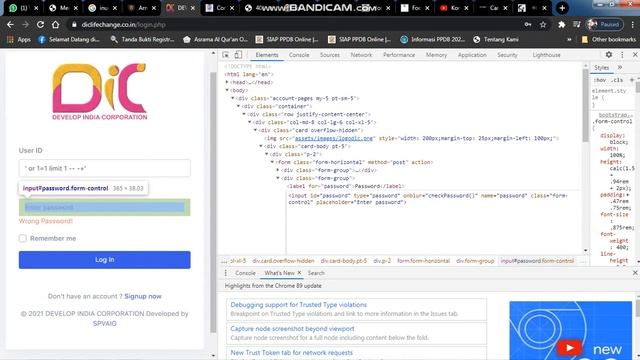The image size is (640, 360).
Task: Switch to the Security tab
Action: click(x=507, y=55)
